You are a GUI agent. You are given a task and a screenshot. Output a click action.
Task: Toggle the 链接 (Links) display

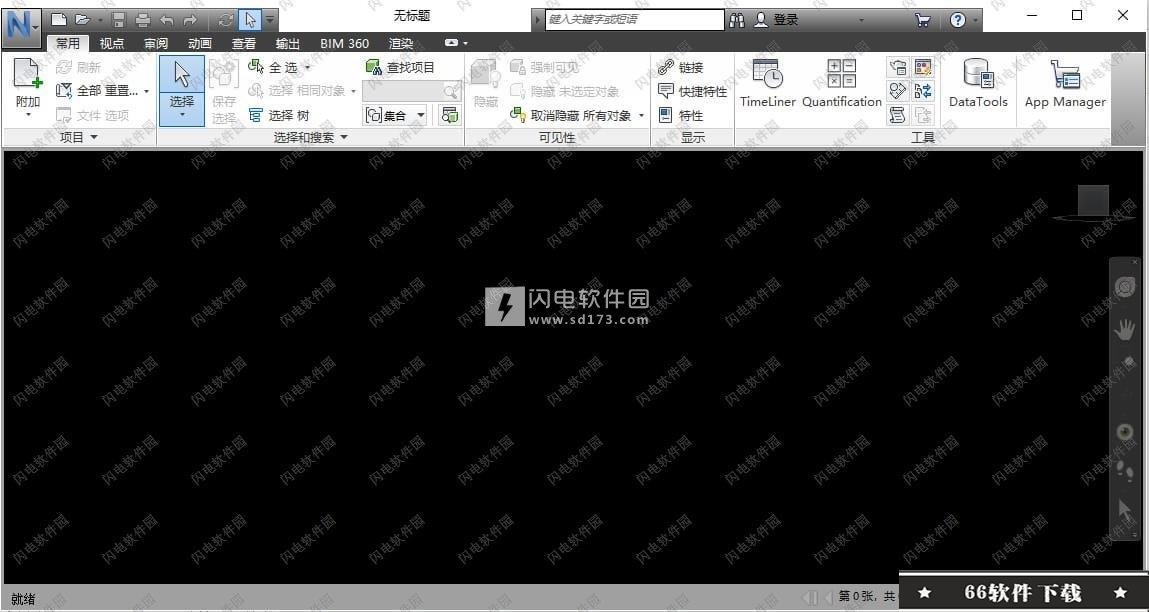click(680, 67)
